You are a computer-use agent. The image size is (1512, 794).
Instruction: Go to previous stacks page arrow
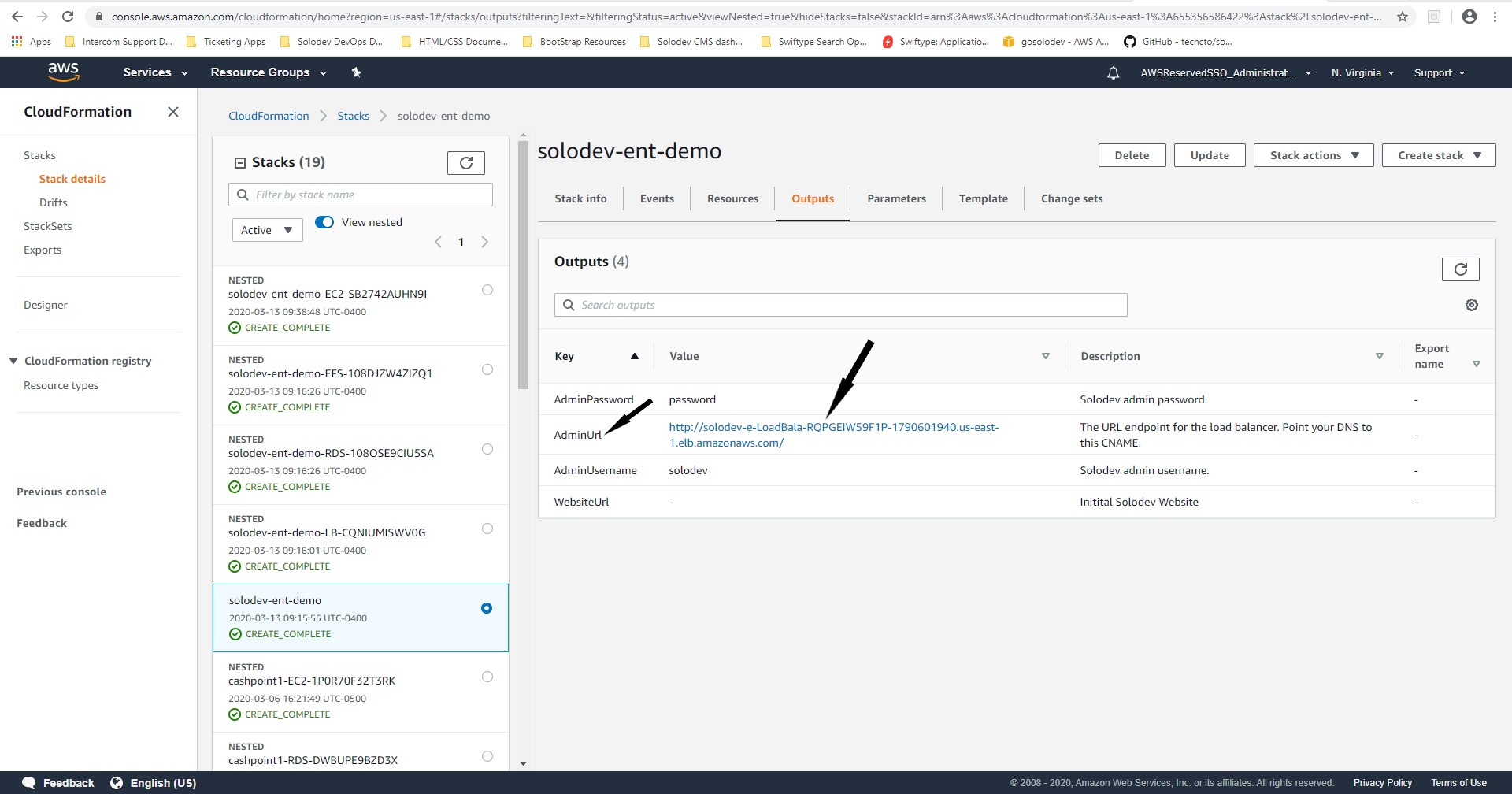439,242
